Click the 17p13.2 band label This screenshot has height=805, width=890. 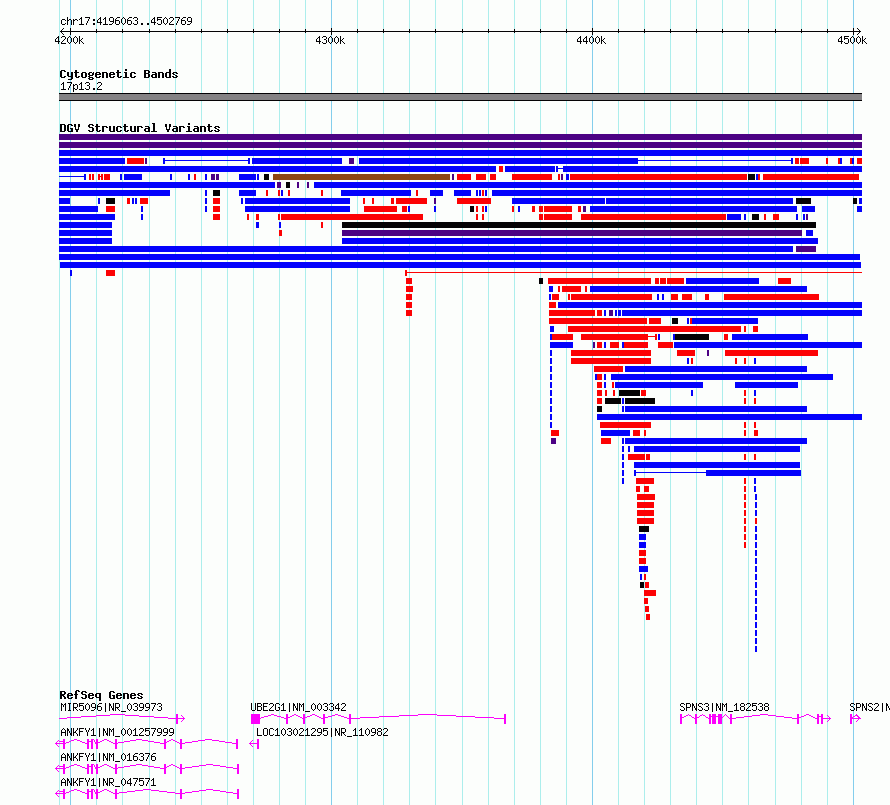(x=81, y=86)
